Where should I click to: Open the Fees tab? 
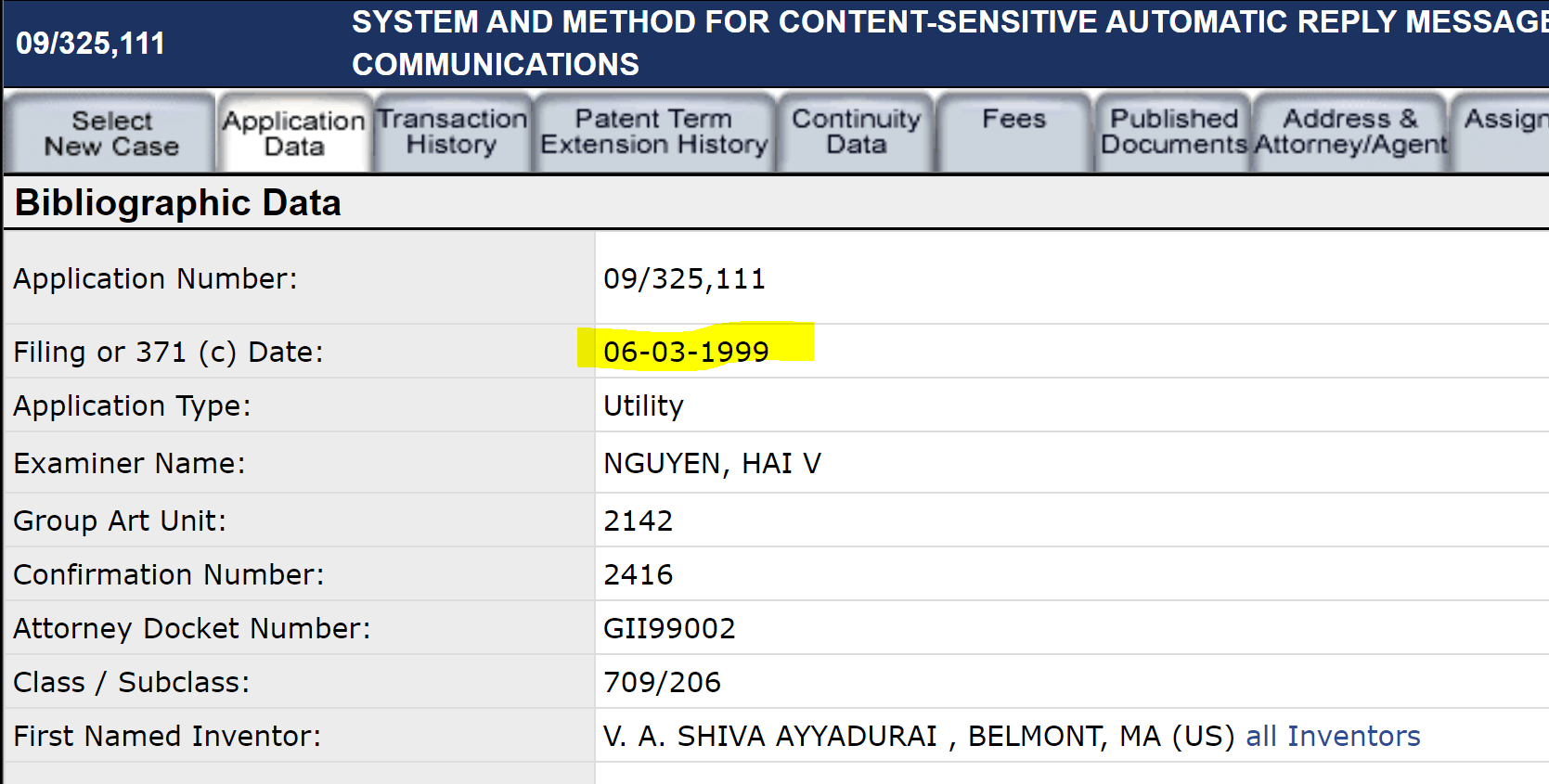[x=1013, y=132]
